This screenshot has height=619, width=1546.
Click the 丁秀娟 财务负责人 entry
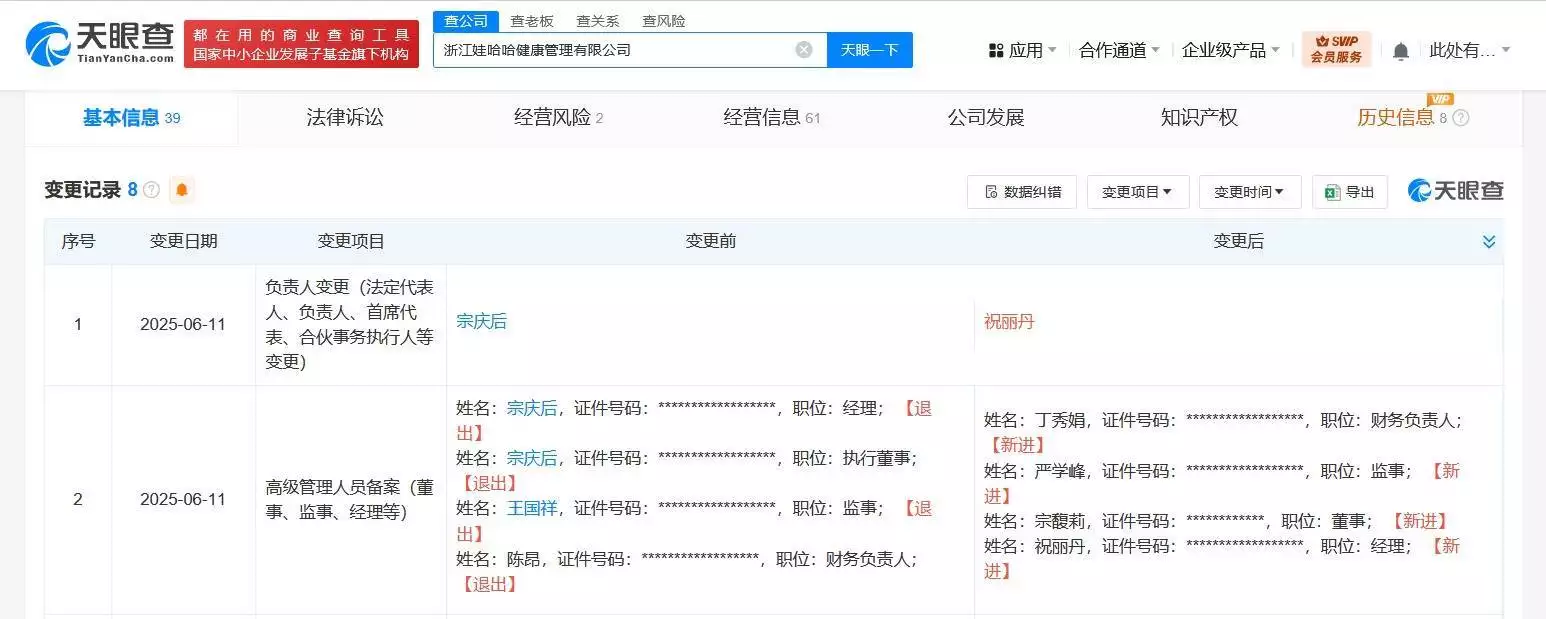pyautogui.click(x=1222, y=433)
